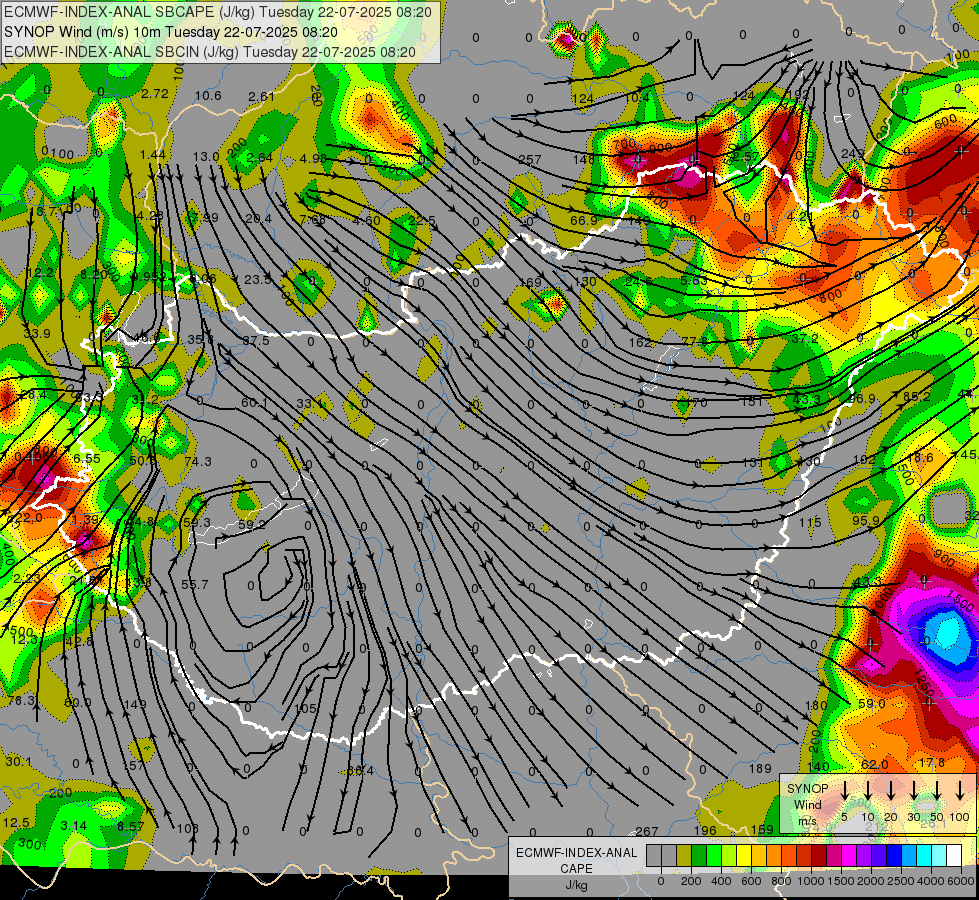Click the map value '22.5'

[x=422, y=220]
